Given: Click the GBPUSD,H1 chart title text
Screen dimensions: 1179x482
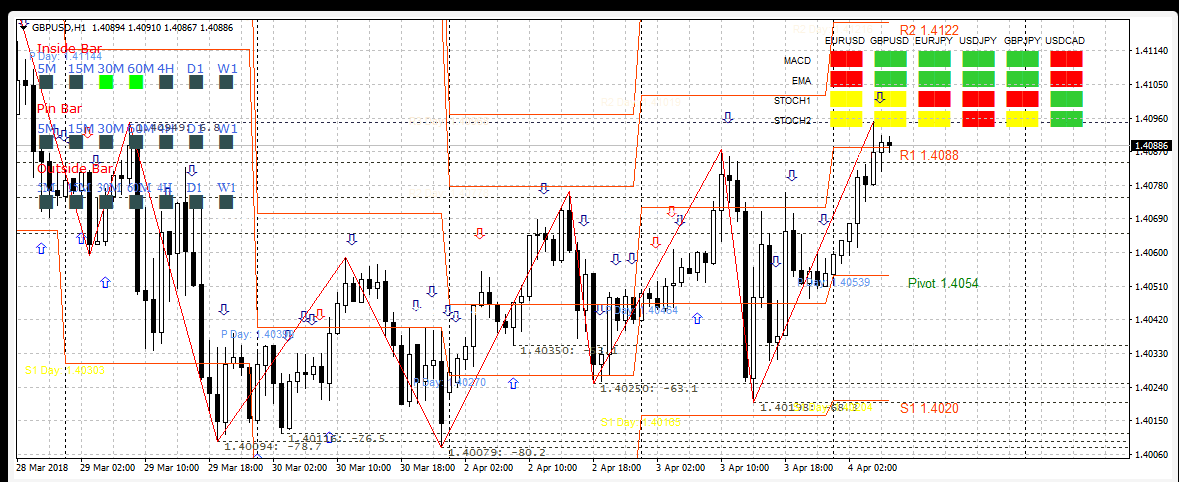Looking at the screenshot, I should click(x=59, y=28).
